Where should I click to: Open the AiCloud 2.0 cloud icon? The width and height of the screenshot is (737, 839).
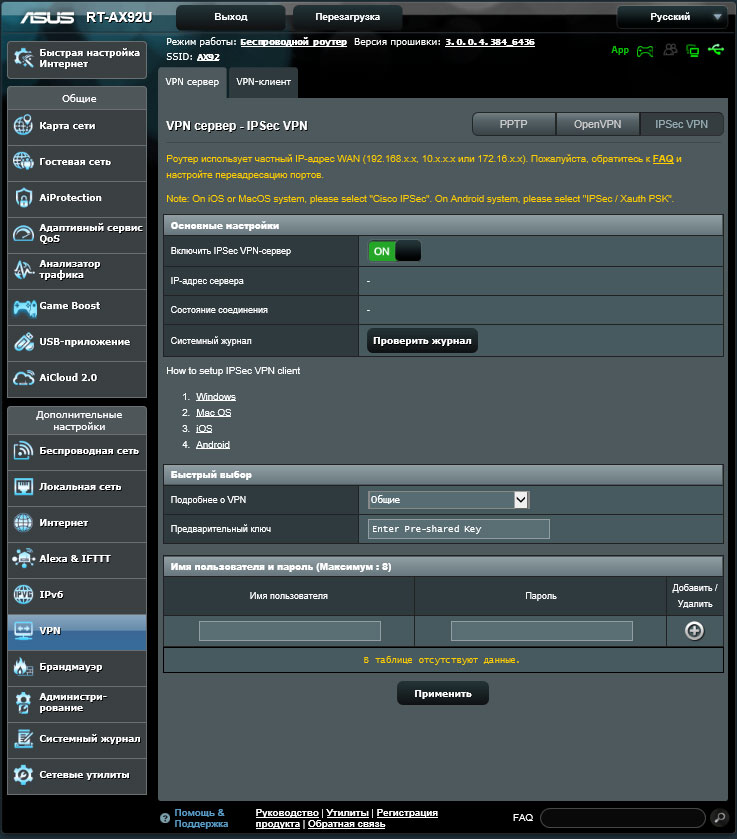(23, 377)
